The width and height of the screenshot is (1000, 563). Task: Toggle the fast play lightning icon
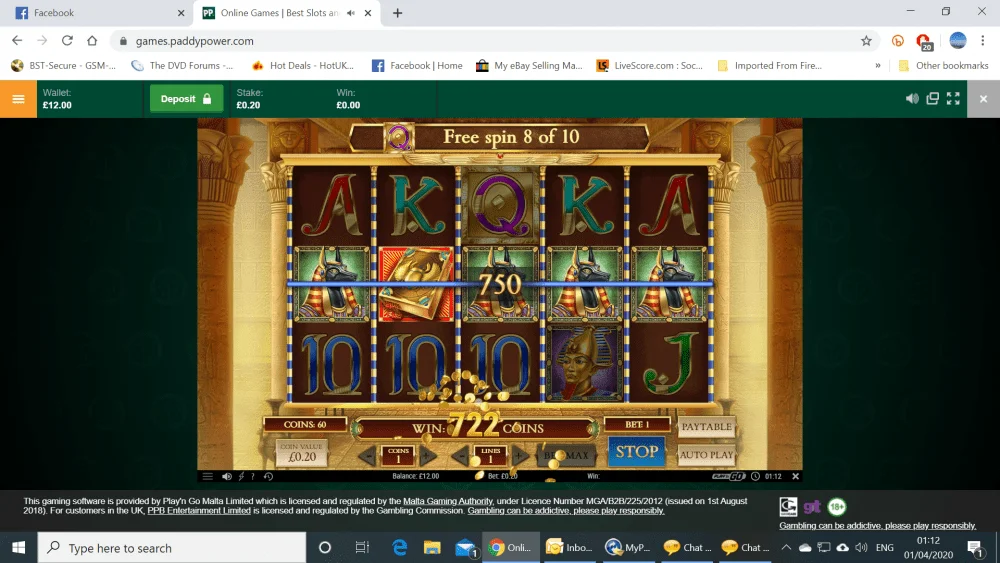[x=241, y=476]
